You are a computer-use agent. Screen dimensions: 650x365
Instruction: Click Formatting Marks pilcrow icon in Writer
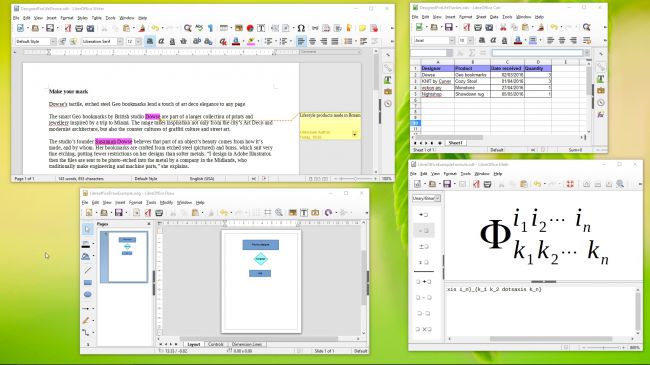click(x=211, y=28)
